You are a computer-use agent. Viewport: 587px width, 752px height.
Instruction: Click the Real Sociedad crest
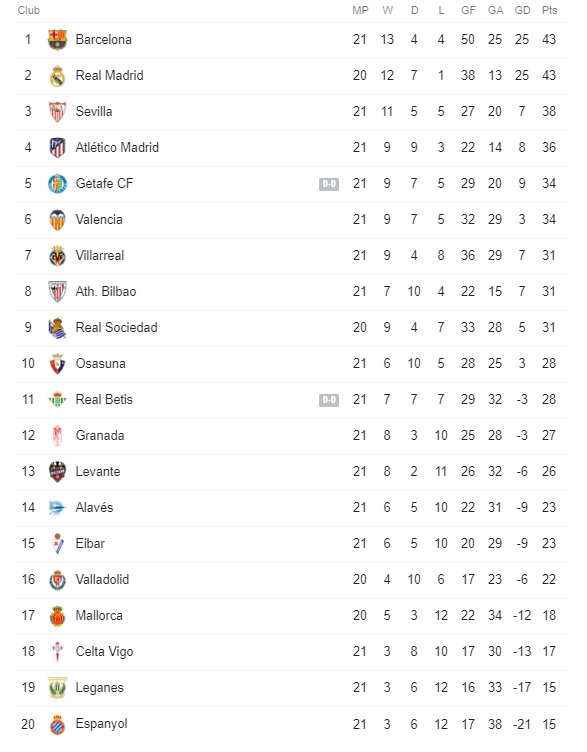click(x=57, y=328)
